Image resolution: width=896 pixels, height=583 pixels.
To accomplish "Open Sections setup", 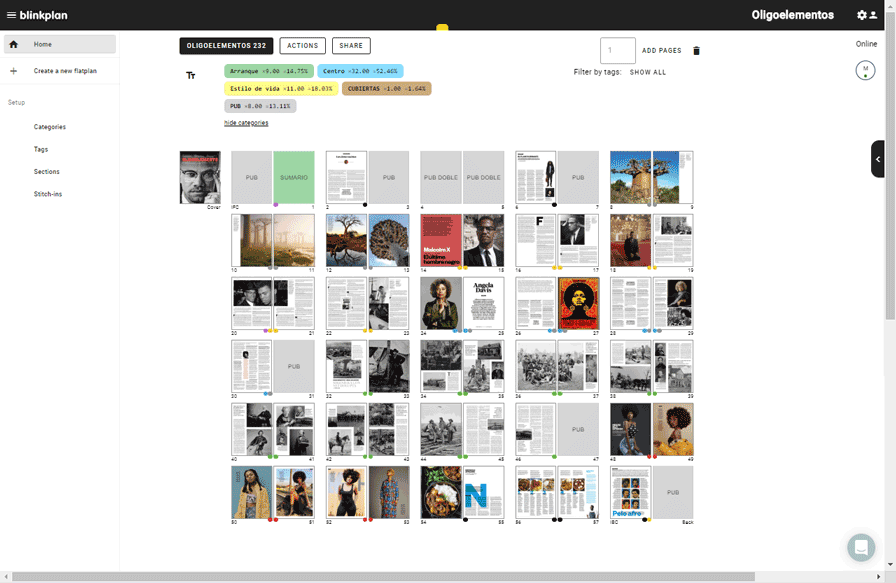I will click(46, 171).
